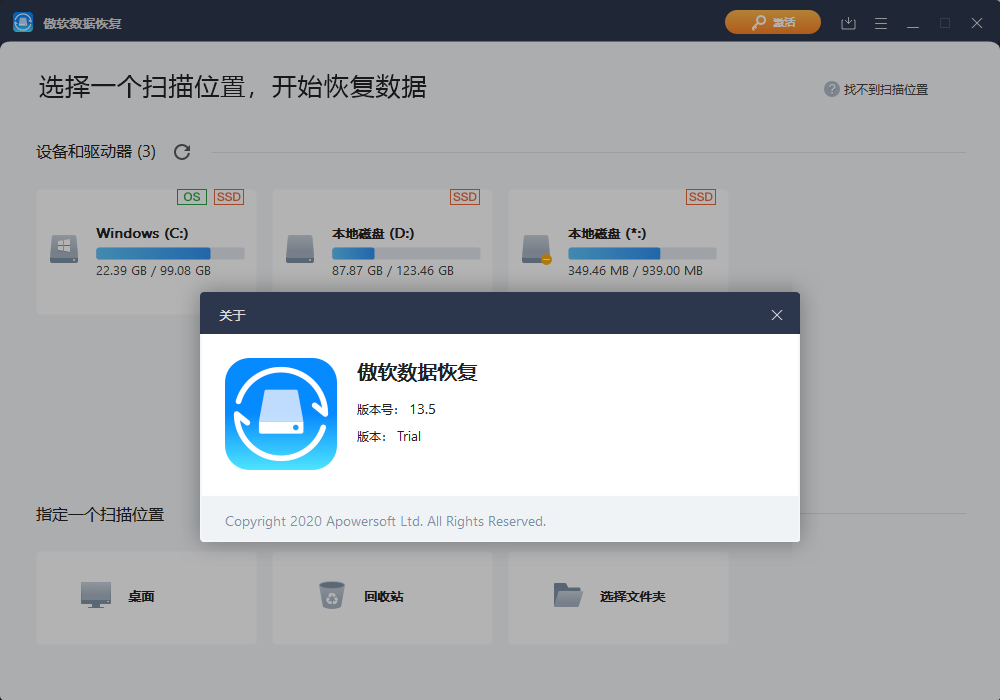Click the 选择文件夹 folder icon
This screenshot has height=700, width=1000.
[568, 594]
